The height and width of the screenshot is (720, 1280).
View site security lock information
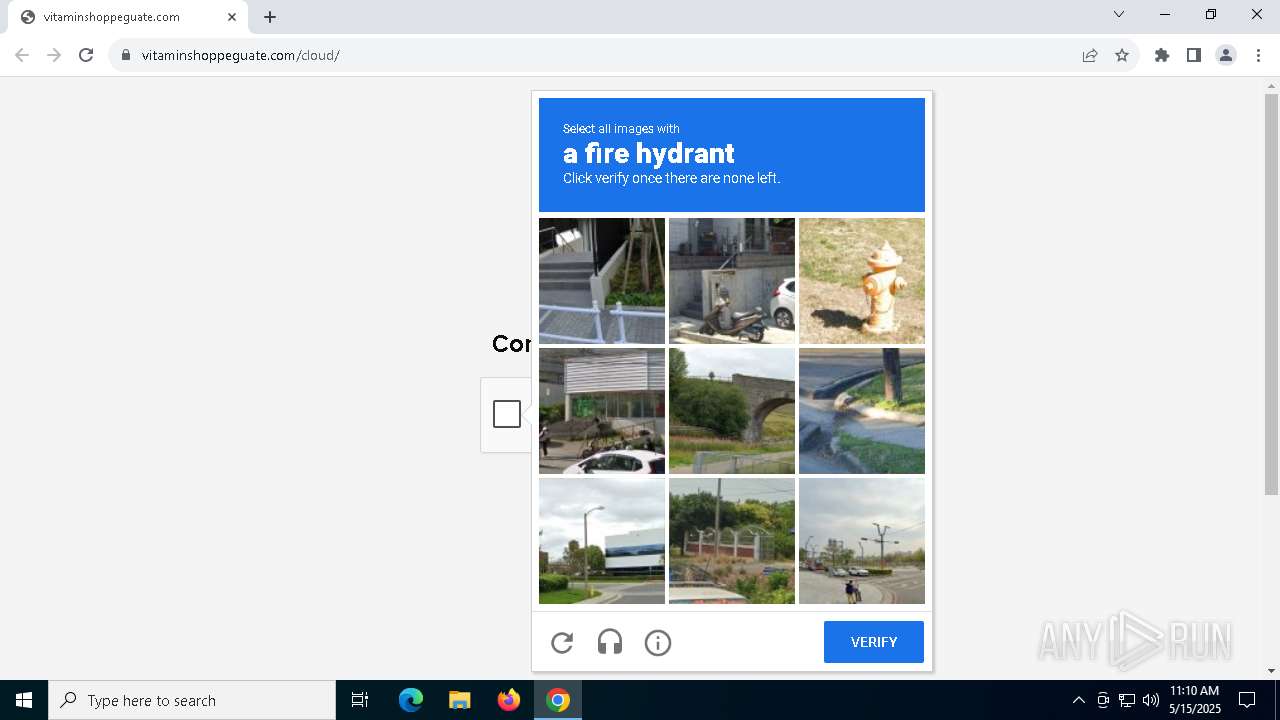[126, 55]
